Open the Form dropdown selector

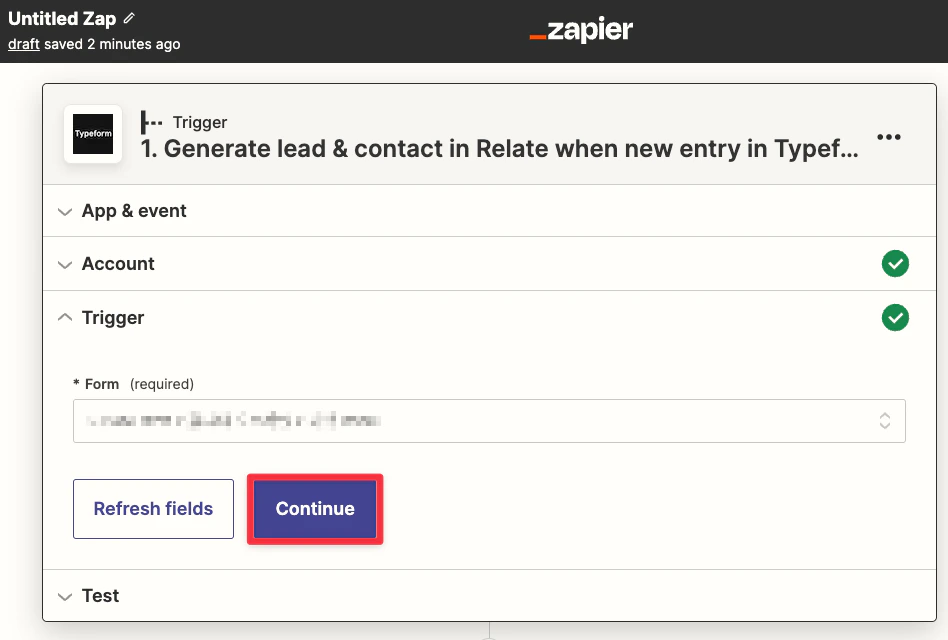click(x=489, y=421)
